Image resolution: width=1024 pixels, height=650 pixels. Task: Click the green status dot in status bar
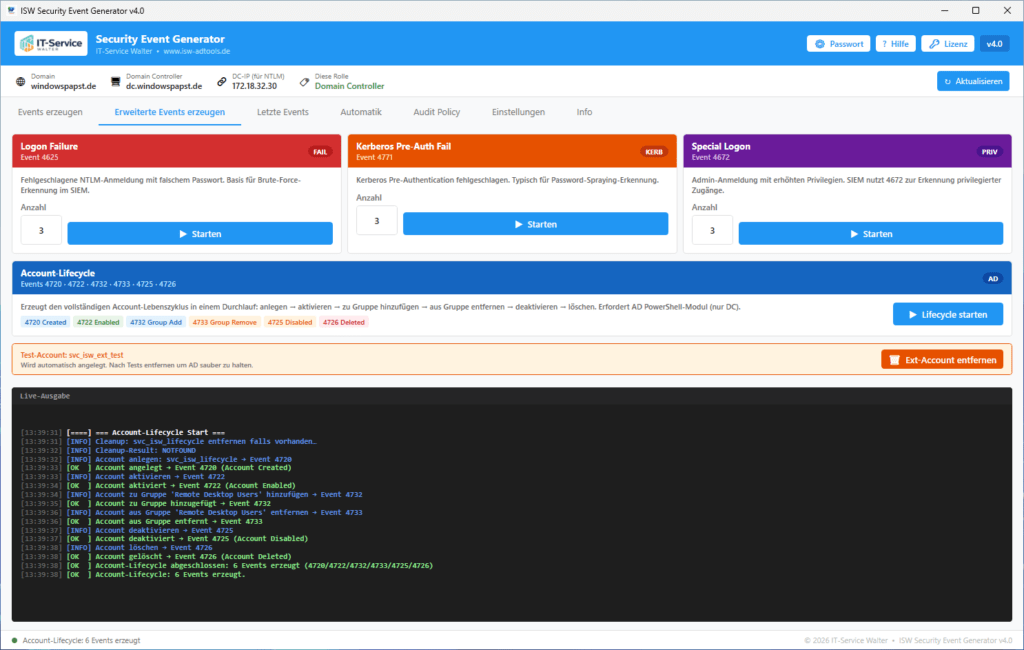[x=14, y=640]
